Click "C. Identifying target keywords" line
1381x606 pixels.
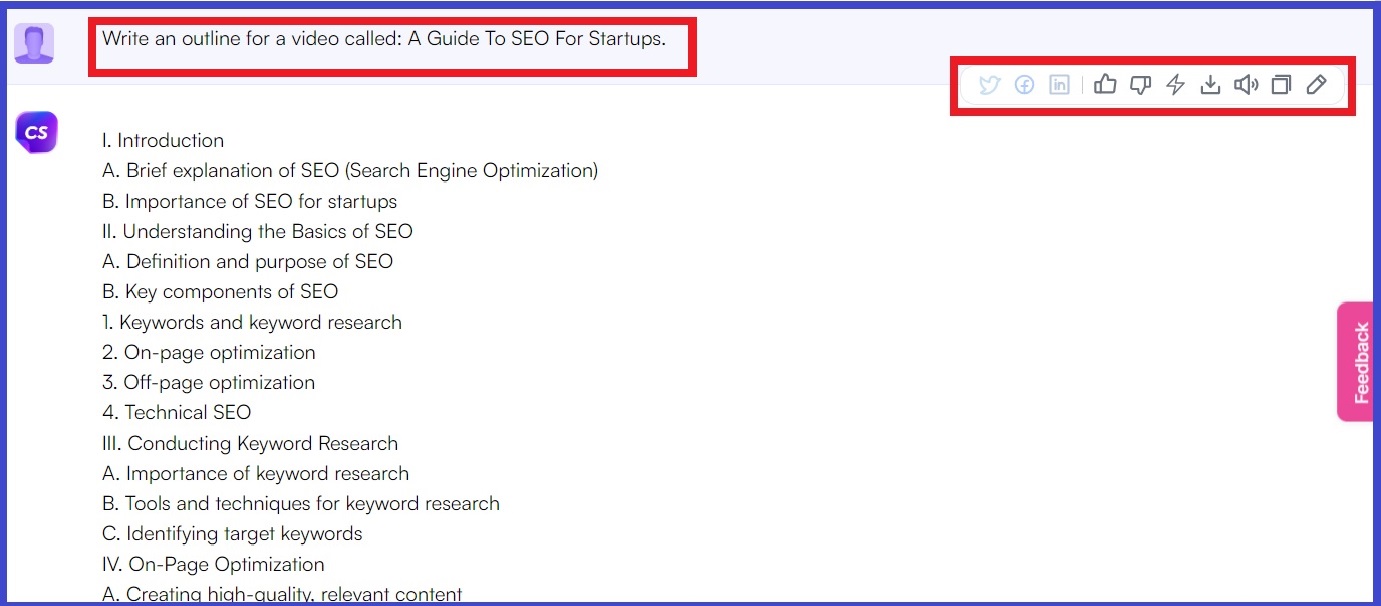[x=232, y=533]
